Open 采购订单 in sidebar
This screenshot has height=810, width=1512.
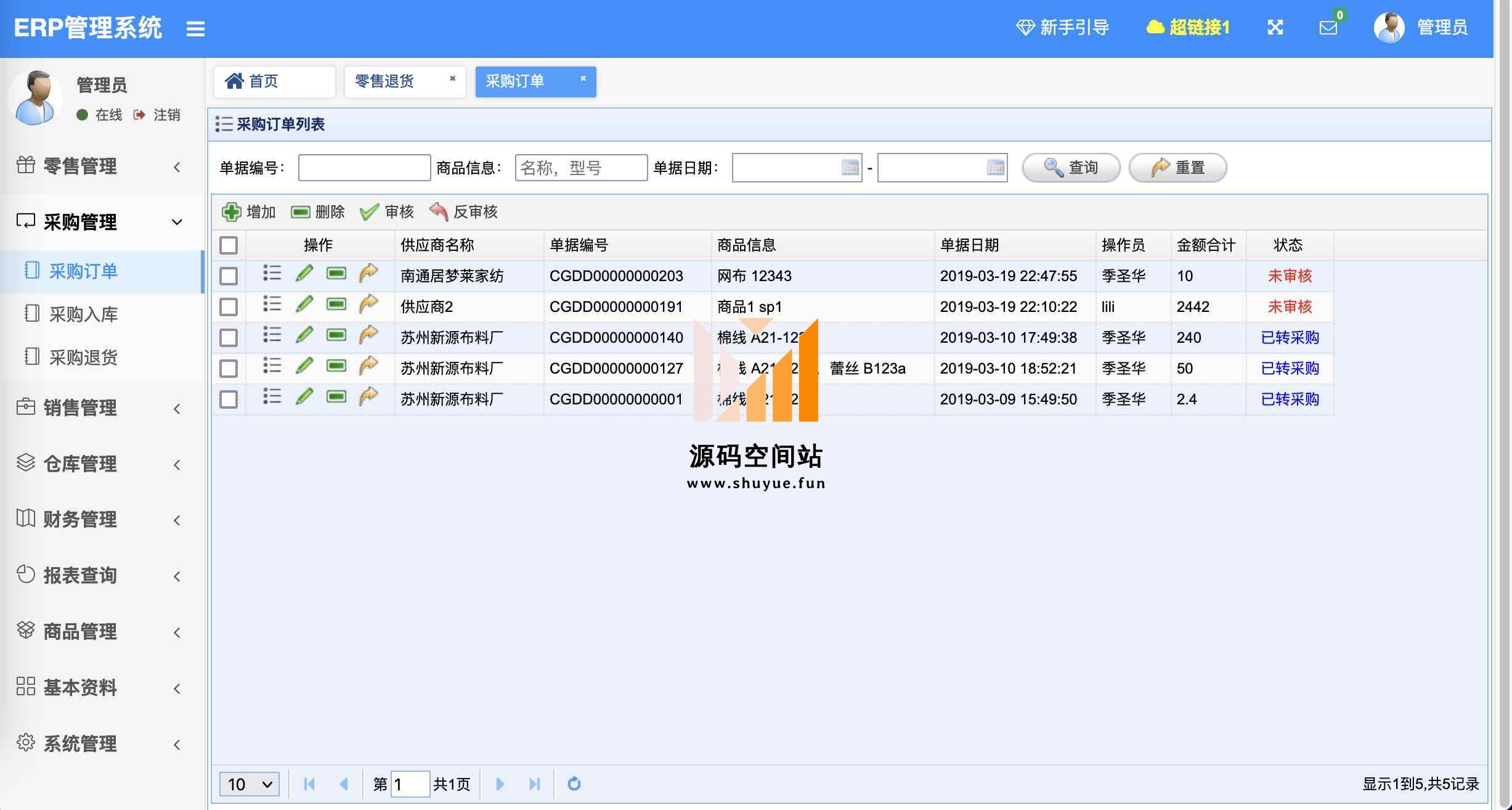pyautogui.click(x=102, y=271)
